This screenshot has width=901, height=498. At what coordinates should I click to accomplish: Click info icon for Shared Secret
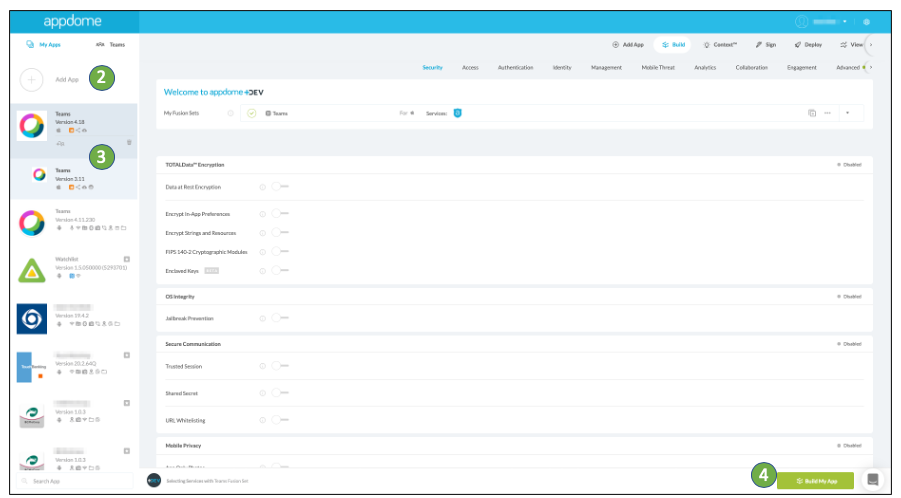coord(263,393)
